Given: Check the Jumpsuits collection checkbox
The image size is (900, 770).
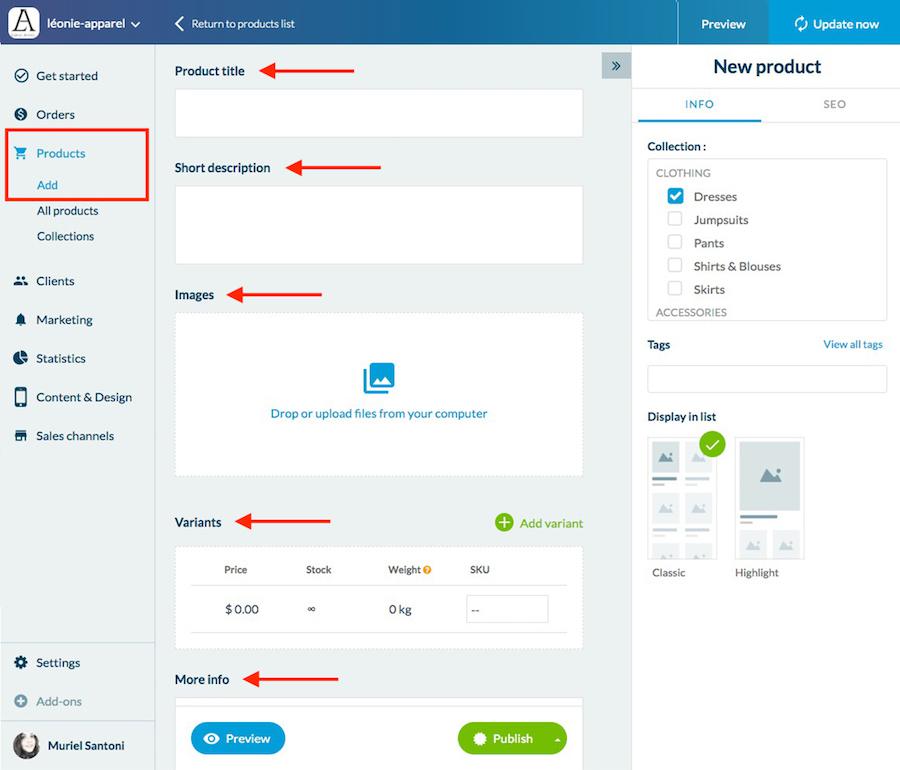Looking at the screenshot, I should click(675, 220).
